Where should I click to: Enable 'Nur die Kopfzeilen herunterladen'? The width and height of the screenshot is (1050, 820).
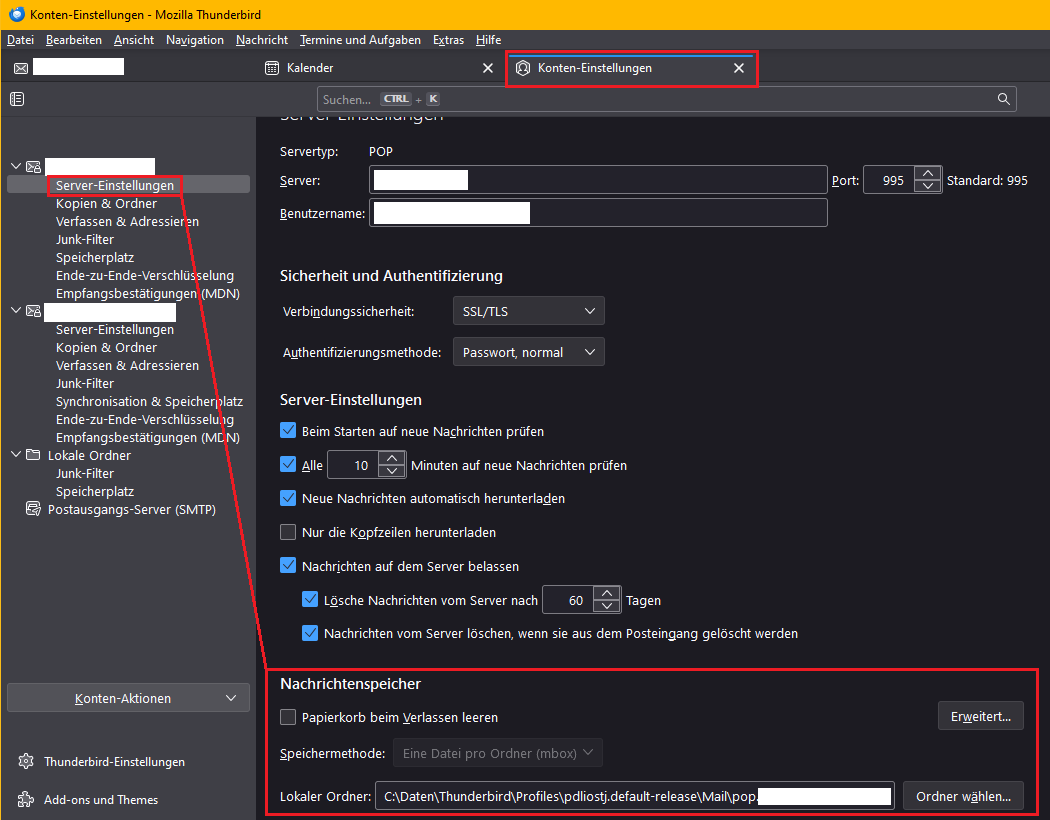[x=289, y=532]
